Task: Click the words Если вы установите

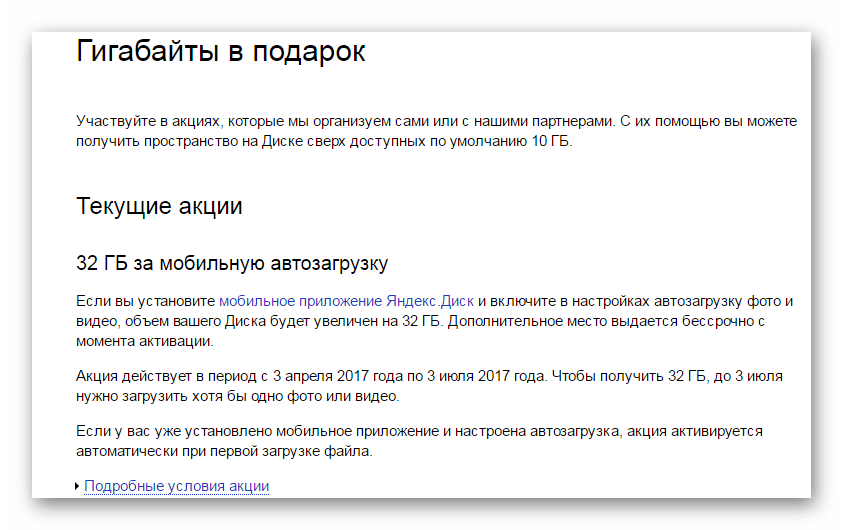Action: tap(146, 300)
